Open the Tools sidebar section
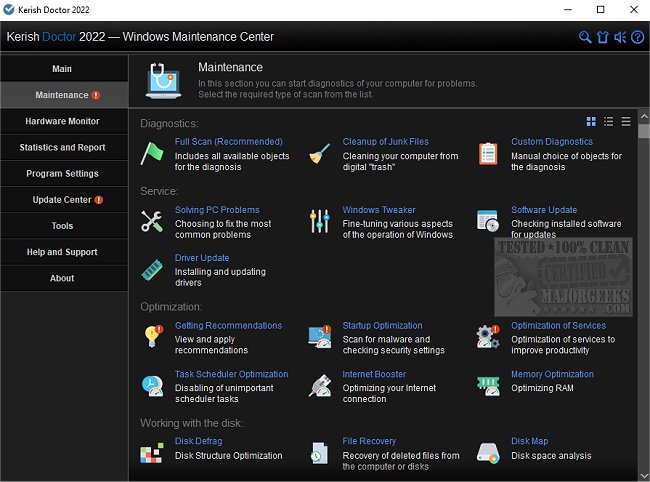 pos(64,225)
